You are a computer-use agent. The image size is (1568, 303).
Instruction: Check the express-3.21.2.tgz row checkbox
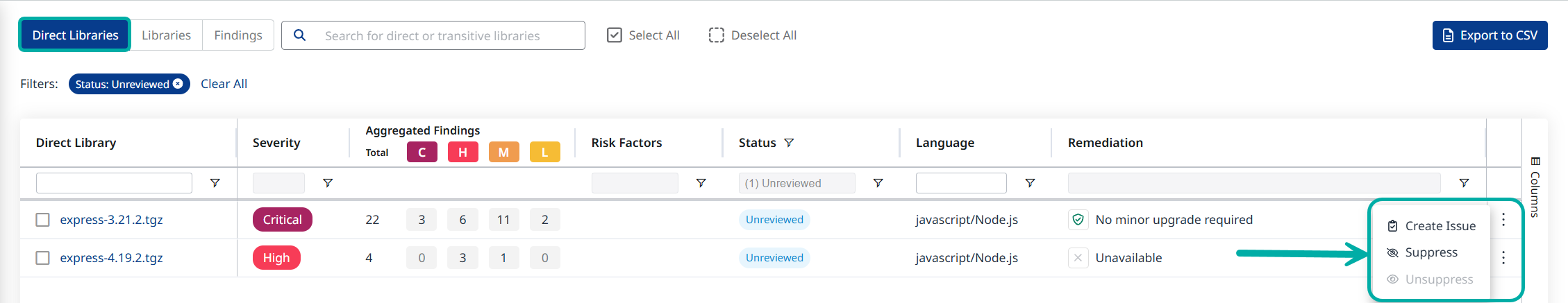tap(43, 220)
